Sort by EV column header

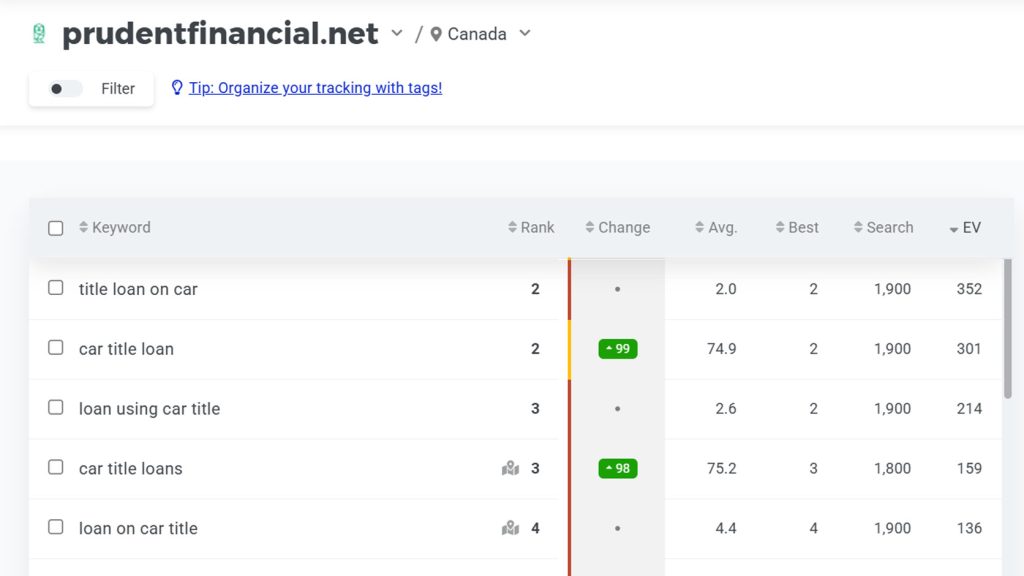[965, 227]
